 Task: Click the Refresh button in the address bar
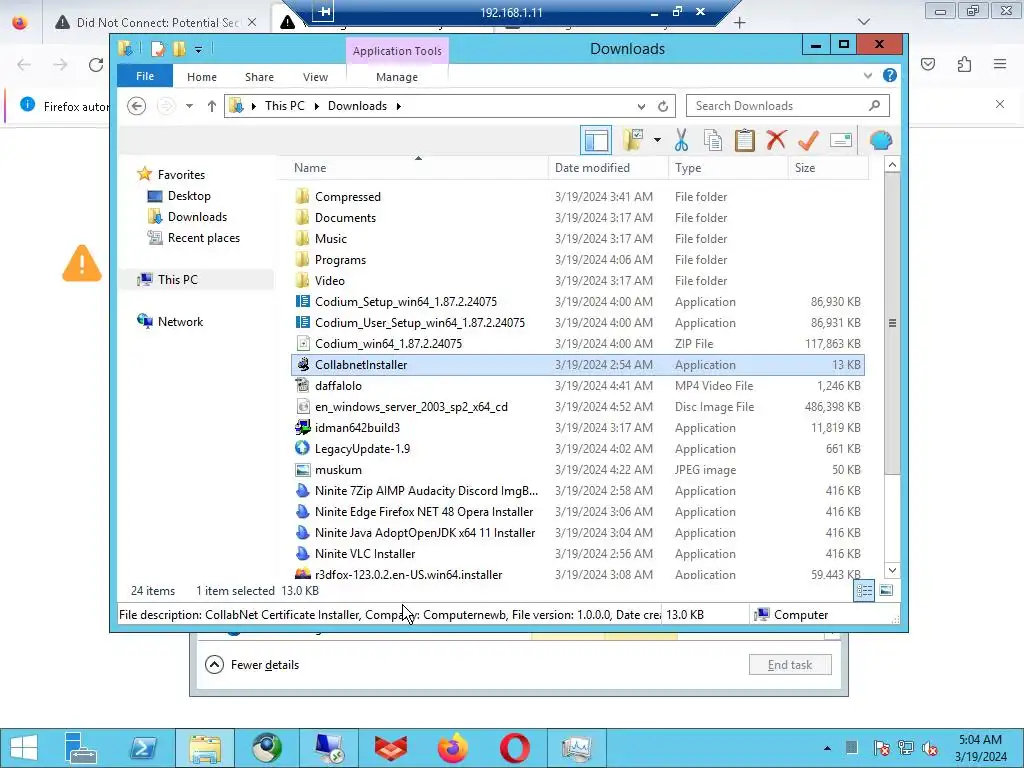(x=663, y=106)
